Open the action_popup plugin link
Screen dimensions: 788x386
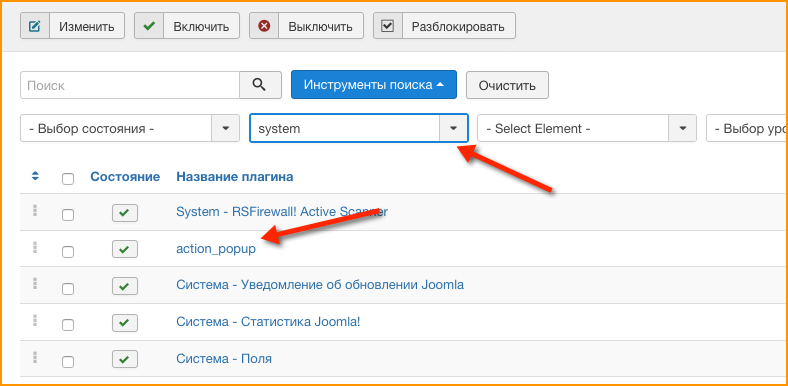216,249
